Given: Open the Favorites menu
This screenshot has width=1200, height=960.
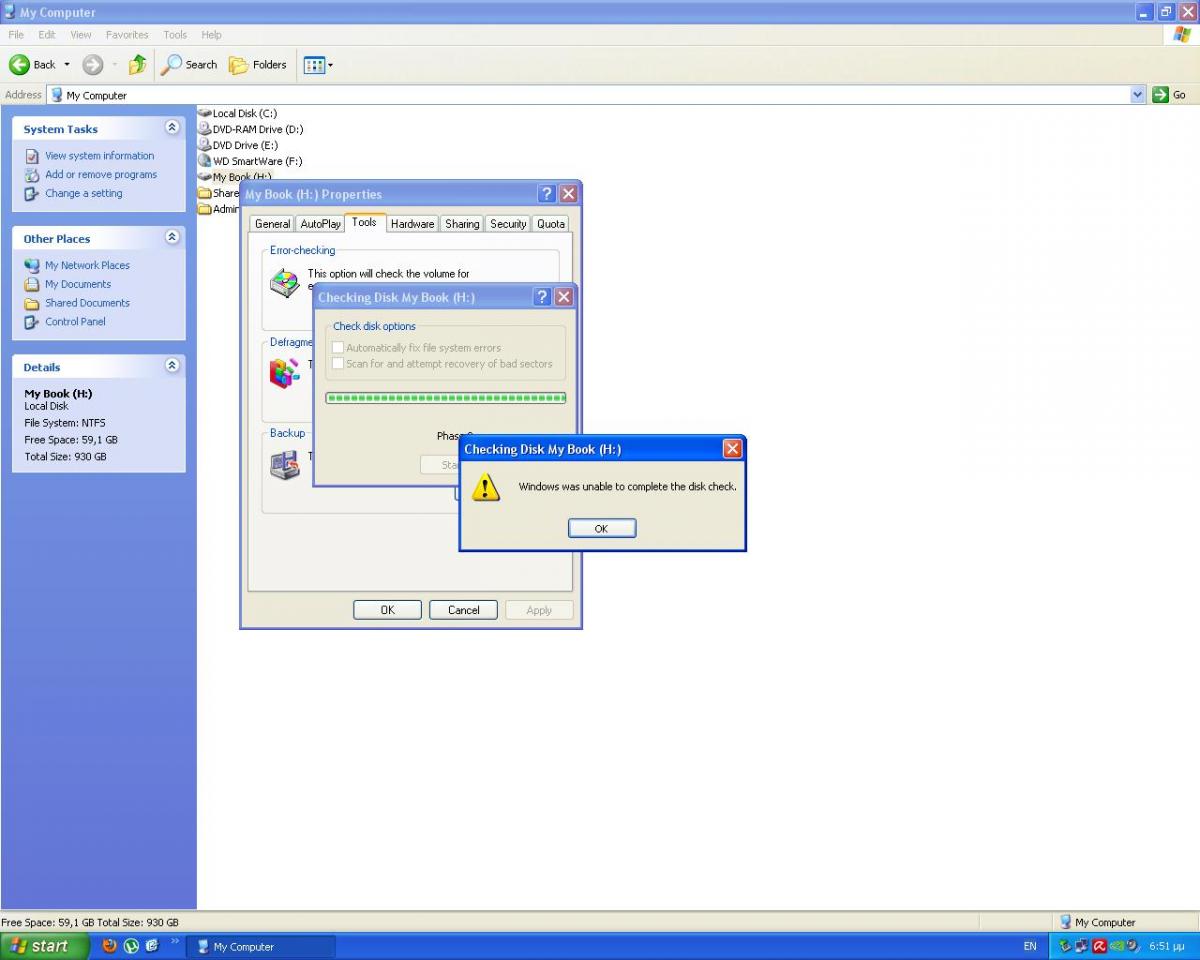Looking at the screenshot, I should (x=127, y=35).
